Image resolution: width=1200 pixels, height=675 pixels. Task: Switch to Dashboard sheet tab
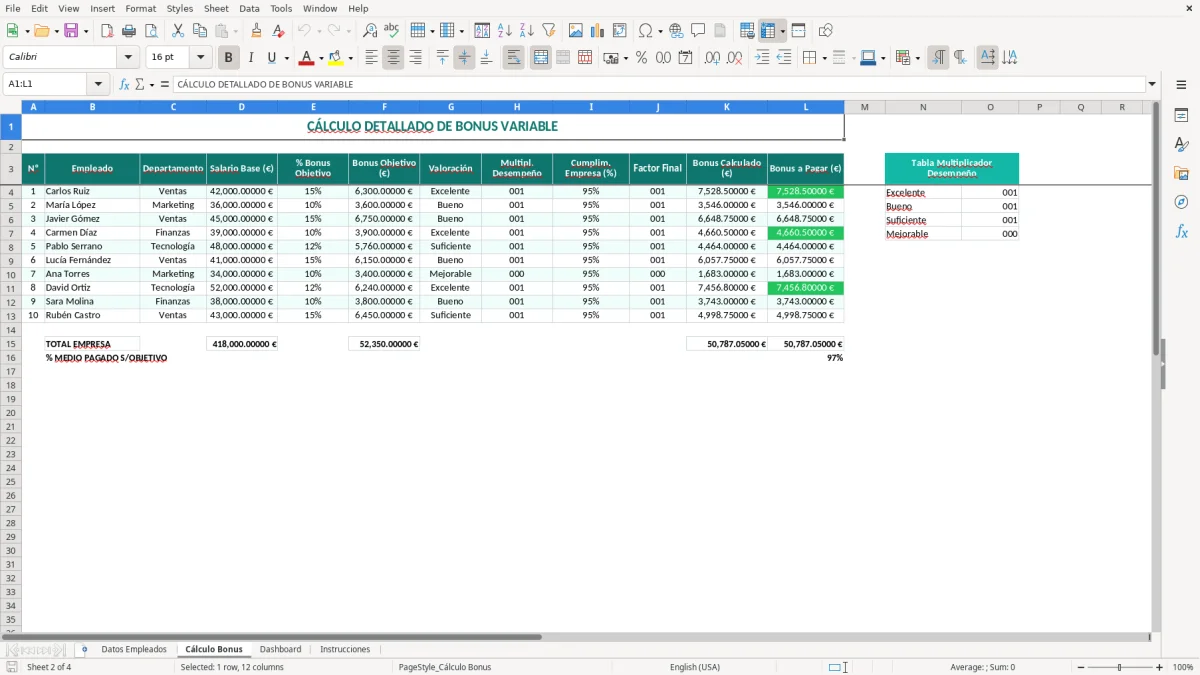280,649
